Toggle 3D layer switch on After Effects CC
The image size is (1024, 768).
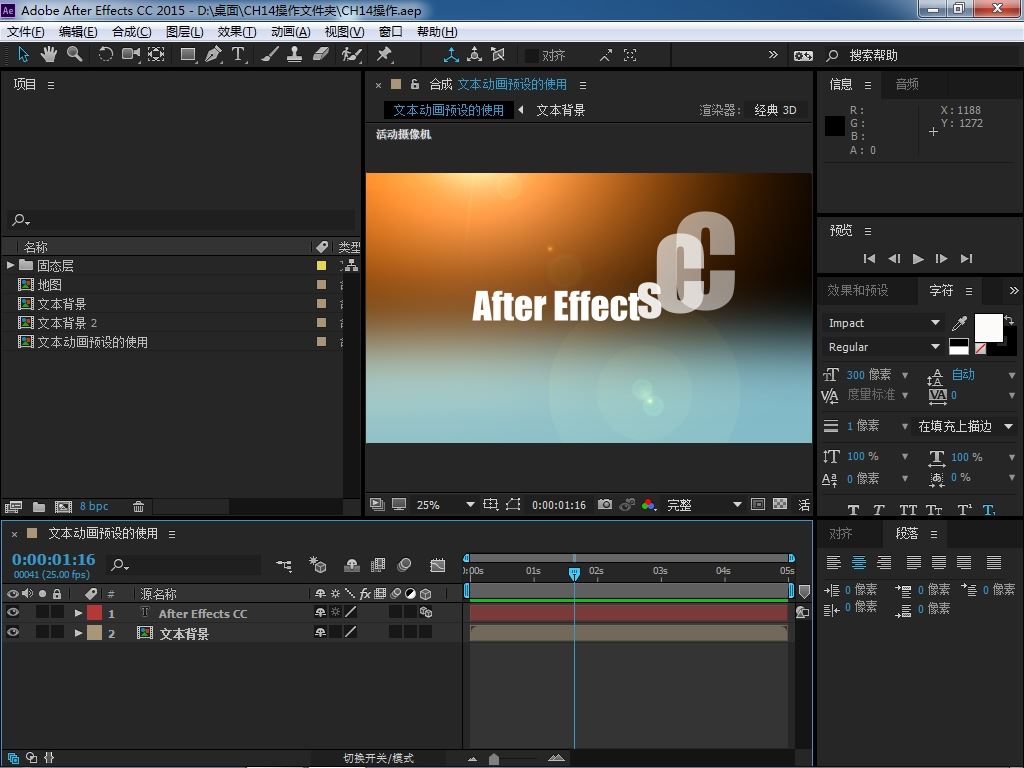tap(426, 612)
